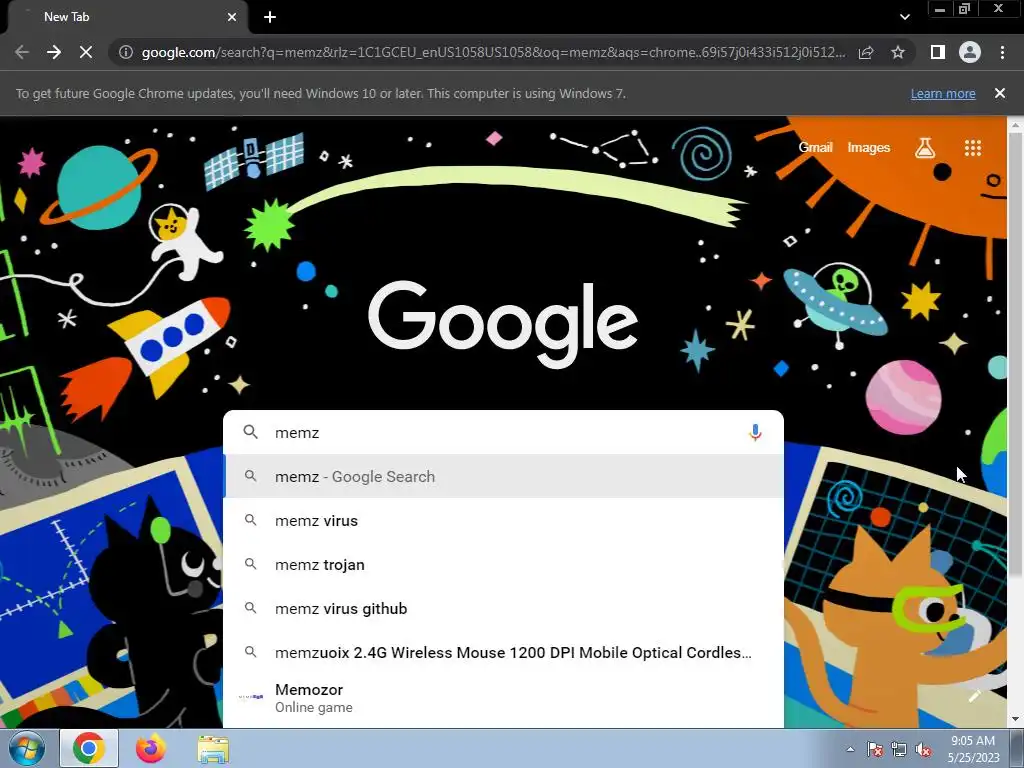The image size is (1024, 768).
Task: Share this page icon in address bar
Action: pyautogui.click(x=866, y=52)
